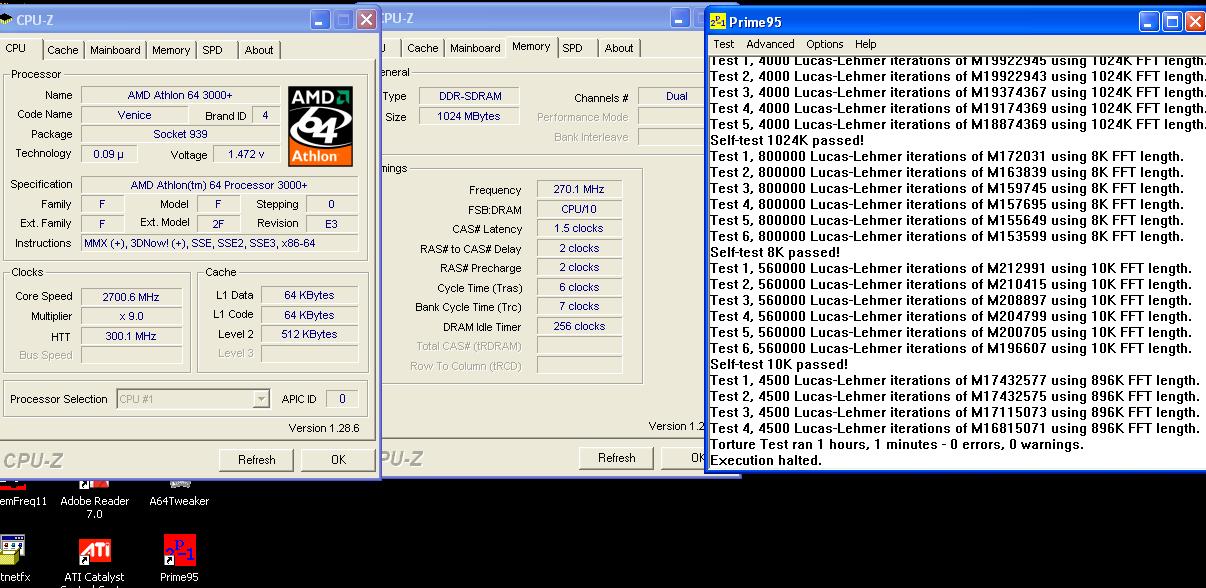Viewport: 1206px width, 588px height.
Task: Click the Core Speed value 2700.6 MHz
Action: [x=131, y=297]
